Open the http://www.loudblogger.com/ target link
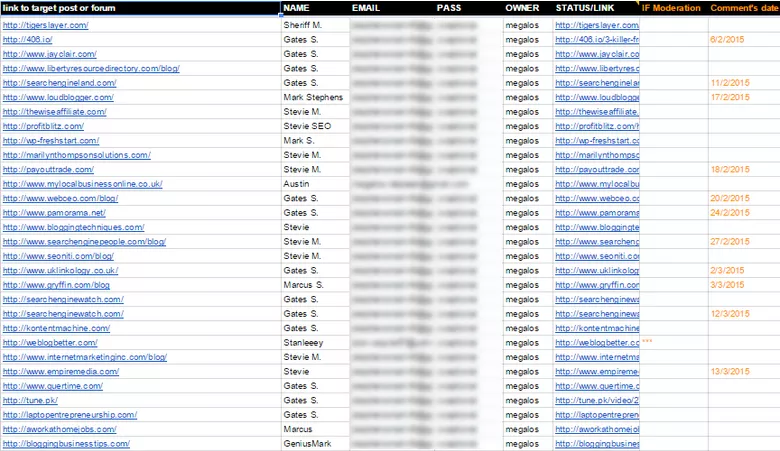Image resolution: width=780 pixels, height=451 pixels. click(x=58, y=97)
